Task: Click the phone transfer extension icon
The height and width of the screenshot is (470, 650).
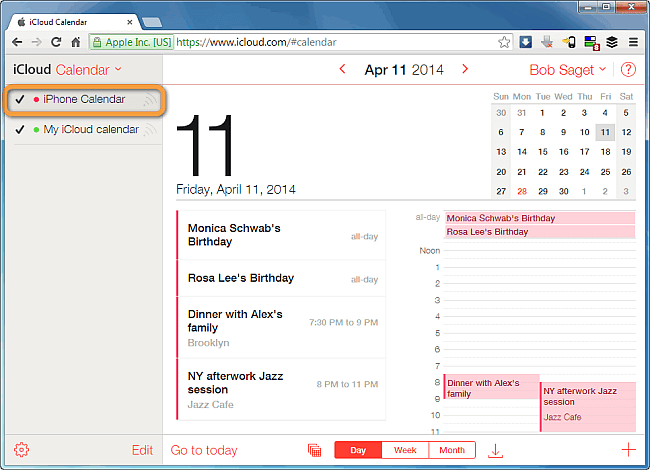Action: (x=569, y=42)
